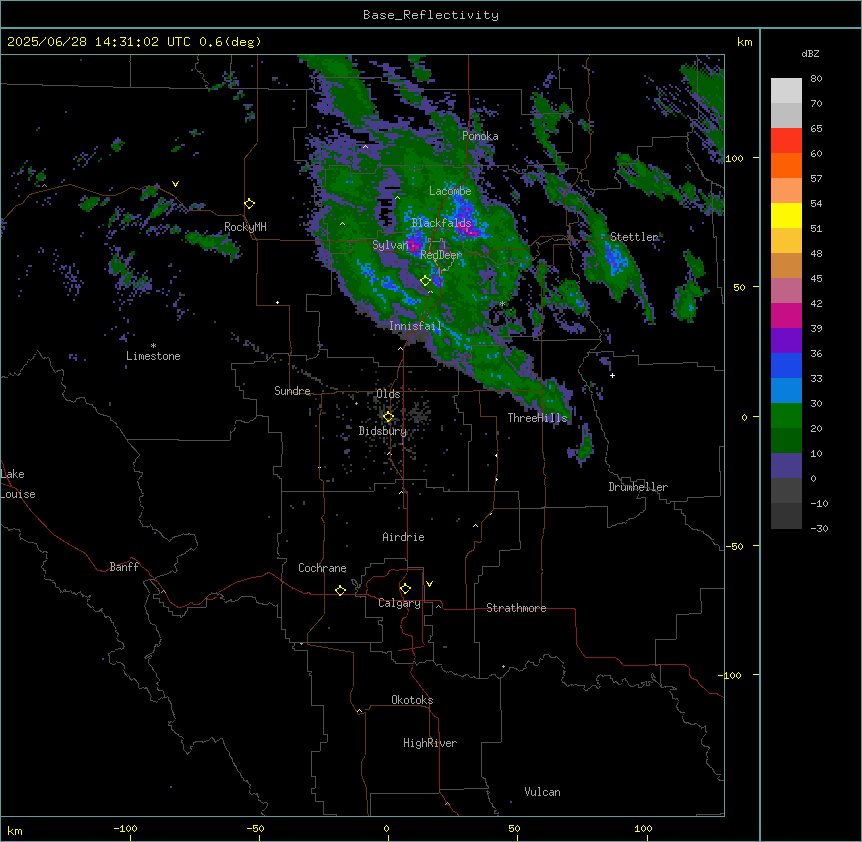Click the -50 tick on the right axis
This screenshot has height=842, width=862.
(734, 546)
